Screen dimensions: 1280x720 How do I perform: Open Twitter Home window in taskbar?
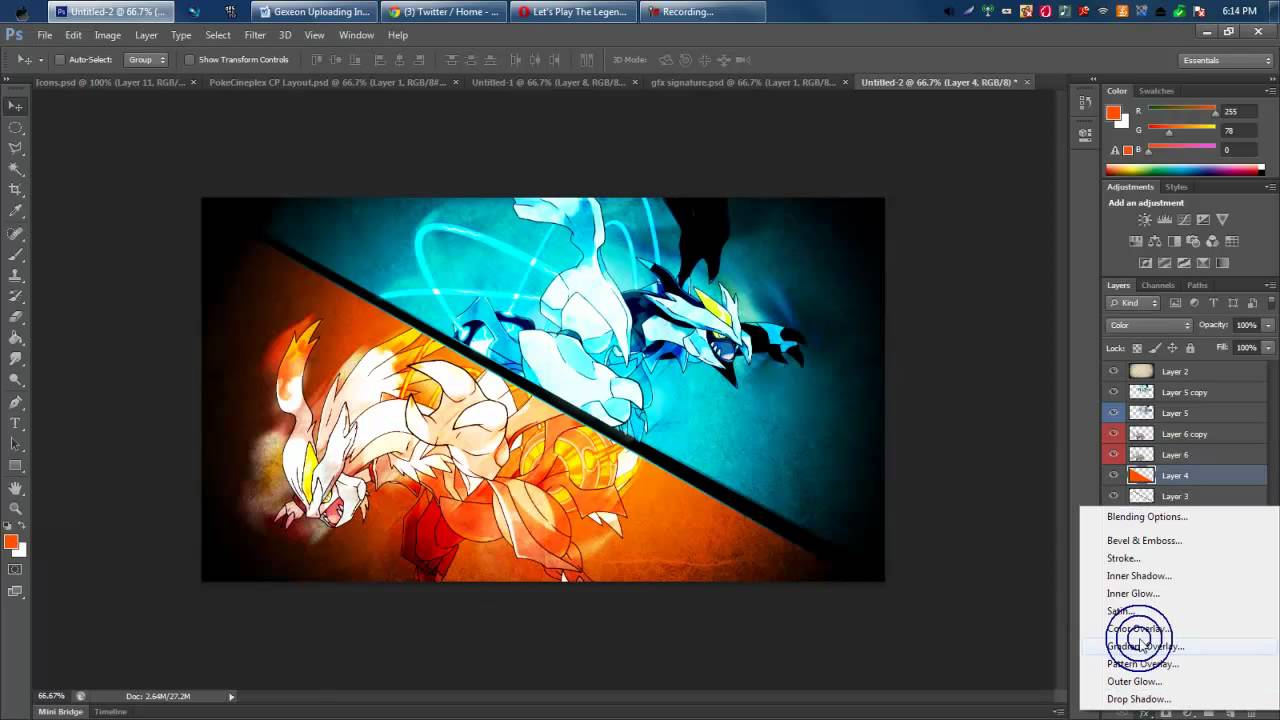(444, 12)
